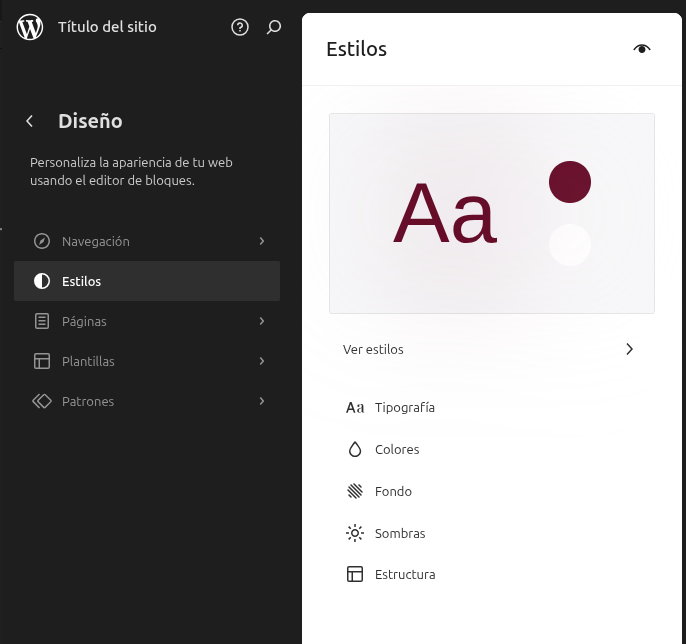Screen dimensions: 686x644
Task: Open Ver estilos to browse variations
Action: [x=490, y=349]
